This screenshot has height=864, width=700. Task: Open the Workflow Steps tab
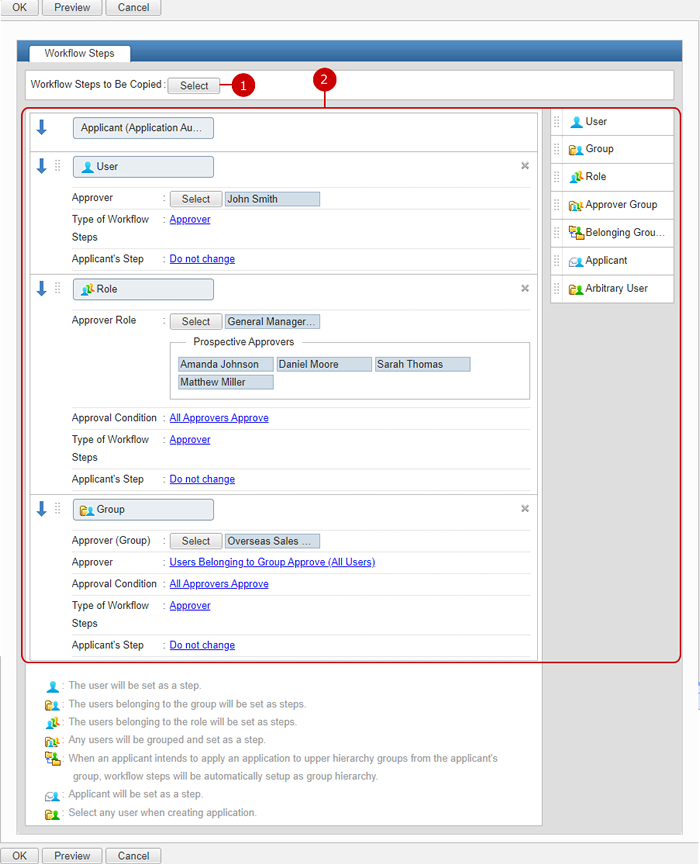point(79,53)
